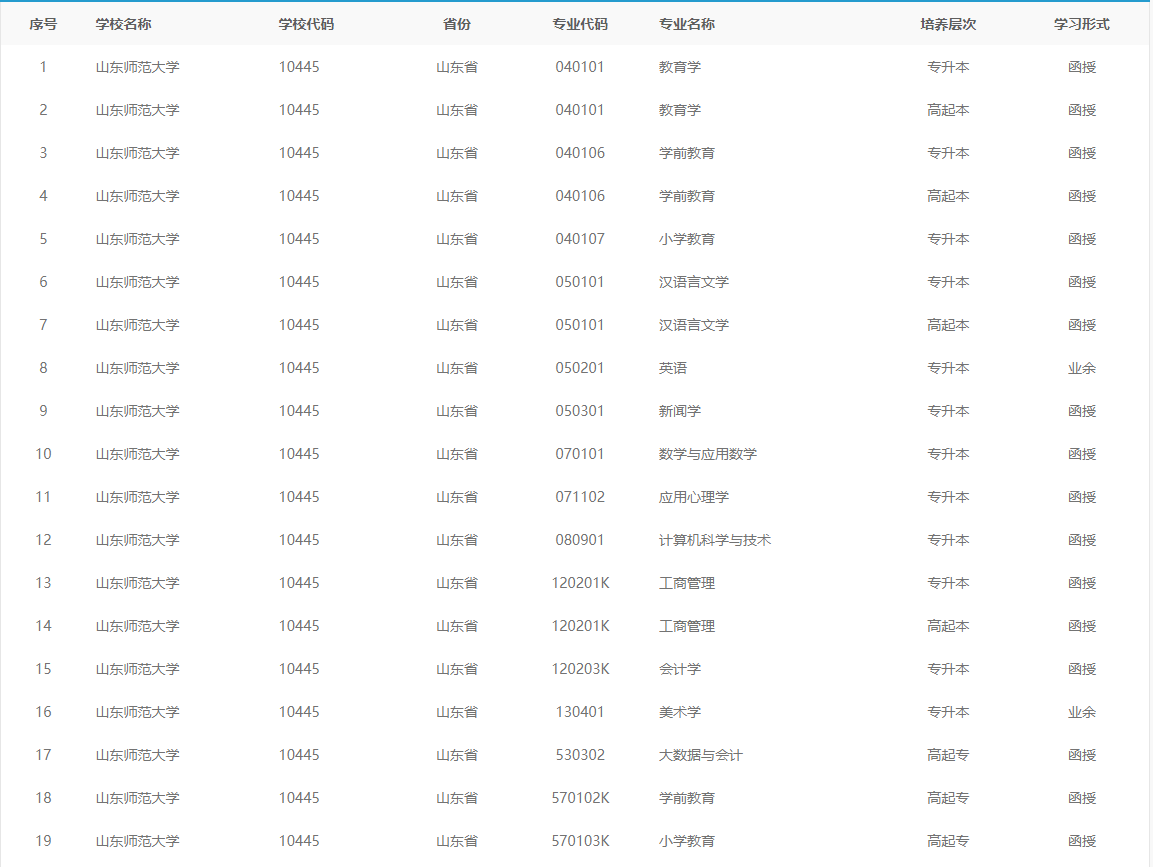Select the 美术学 major cell

coord(680,713)
